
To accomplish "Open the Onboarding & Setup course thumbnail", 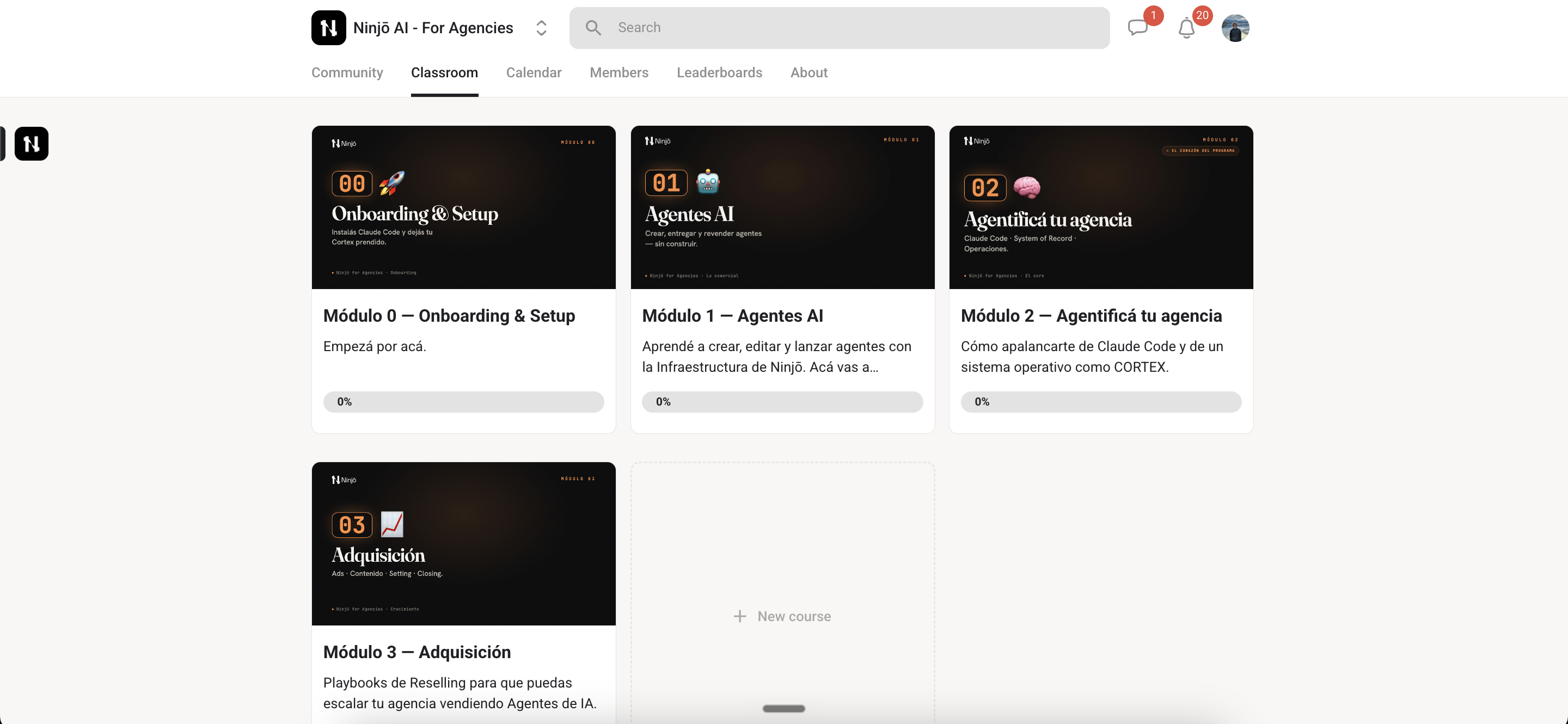I will tap(464, 207).
